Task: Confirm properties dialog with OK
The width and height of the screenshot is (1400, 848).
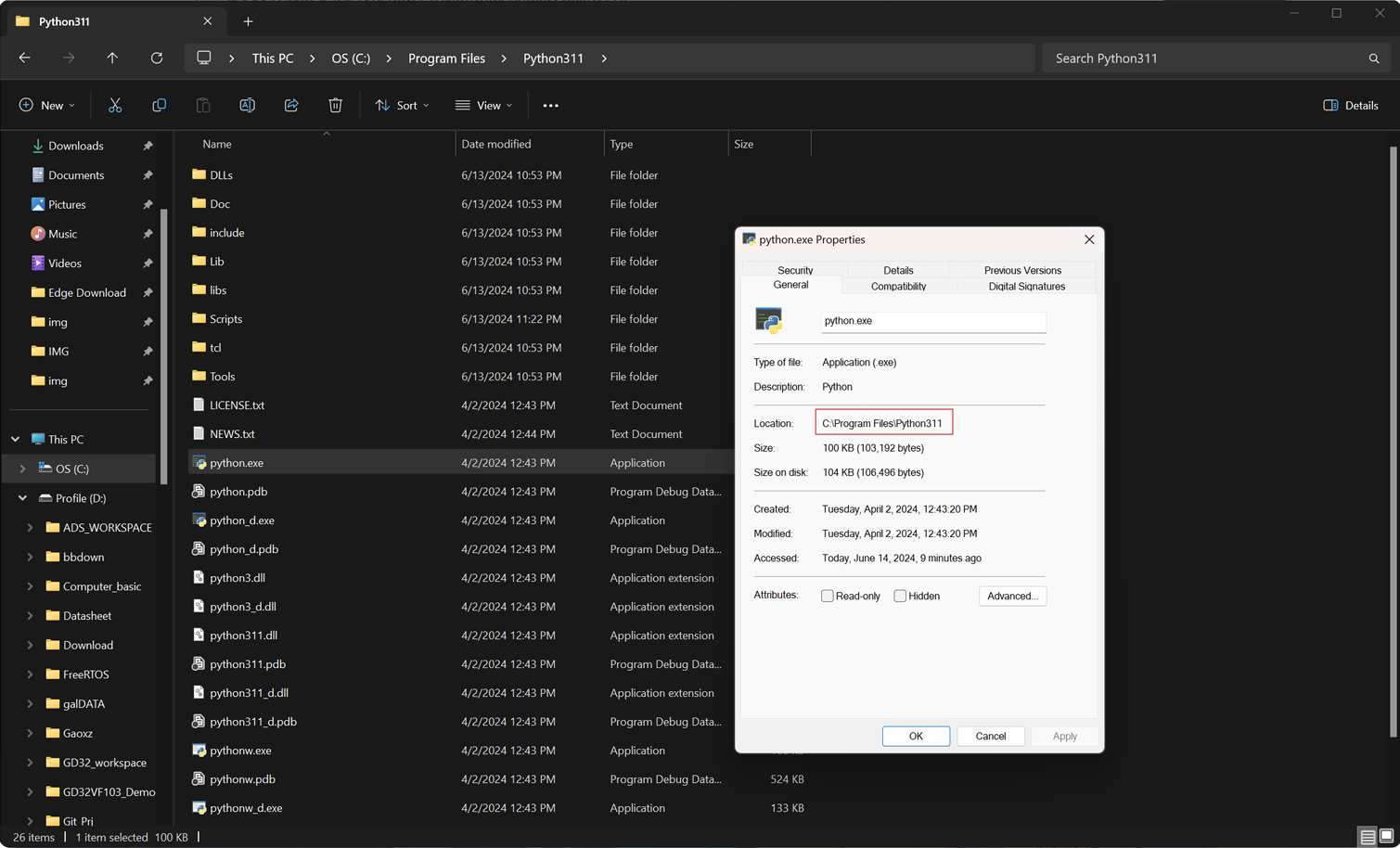Action: 916,736
